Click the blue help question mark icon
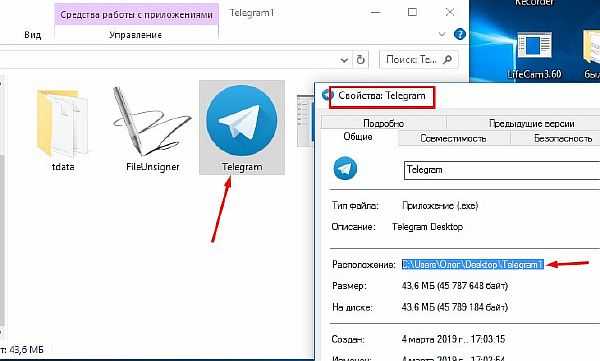This screenshot has height=361, width=600. [460, 34]
